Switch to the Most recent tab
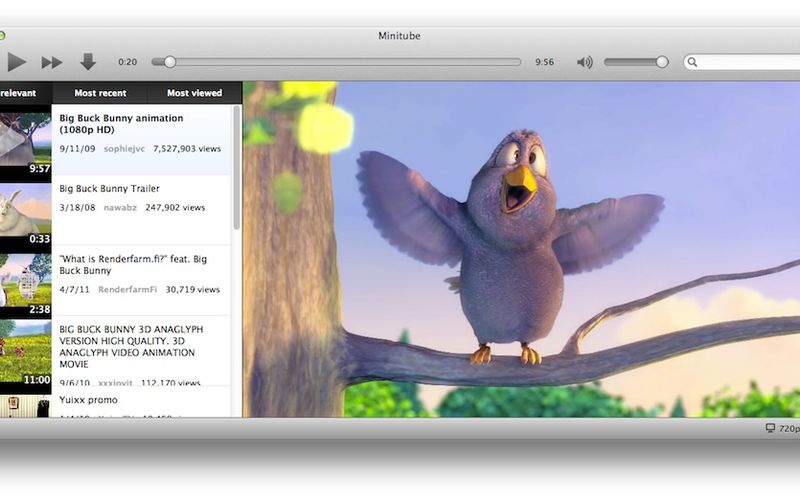Screen dimensions: 800x500 (x=100, y=93)
